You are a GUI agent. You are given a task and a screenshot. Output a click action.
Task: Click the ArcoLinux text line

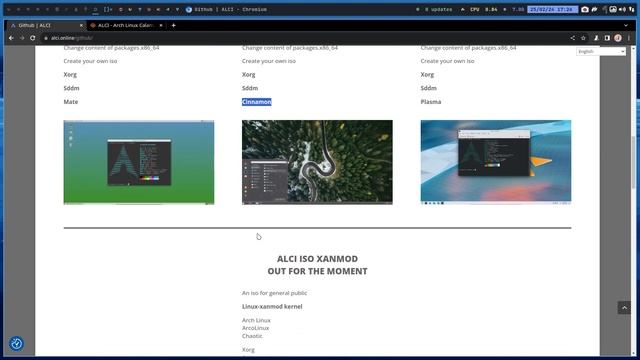click(x=256, y=328)
